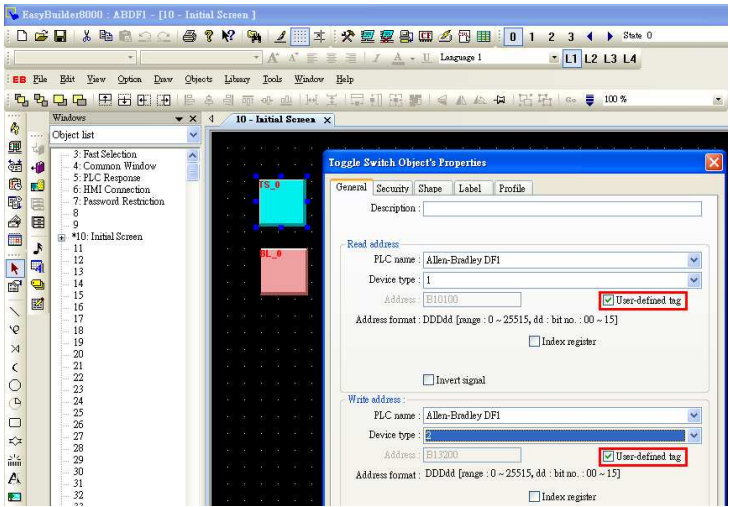Click the Open file folder icon

click(x=41, y=36)
